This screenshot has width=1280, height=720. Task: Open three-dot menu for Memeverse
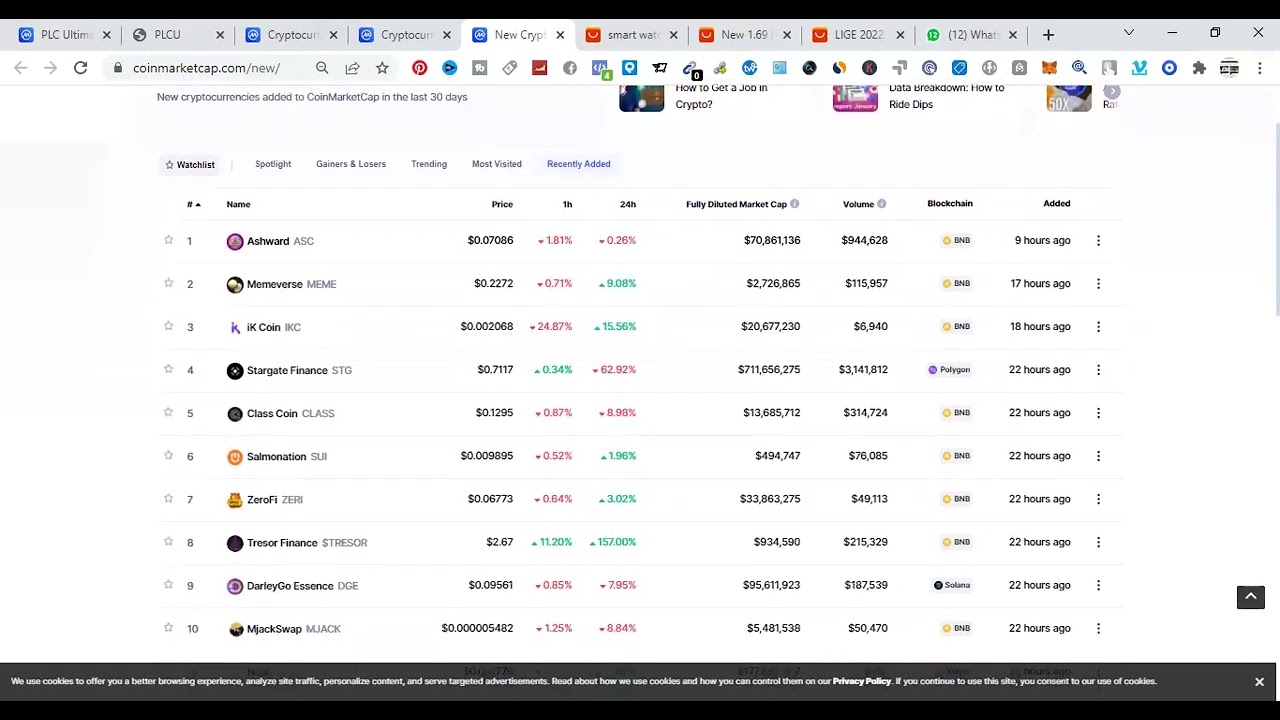[x=1098, y=284]
